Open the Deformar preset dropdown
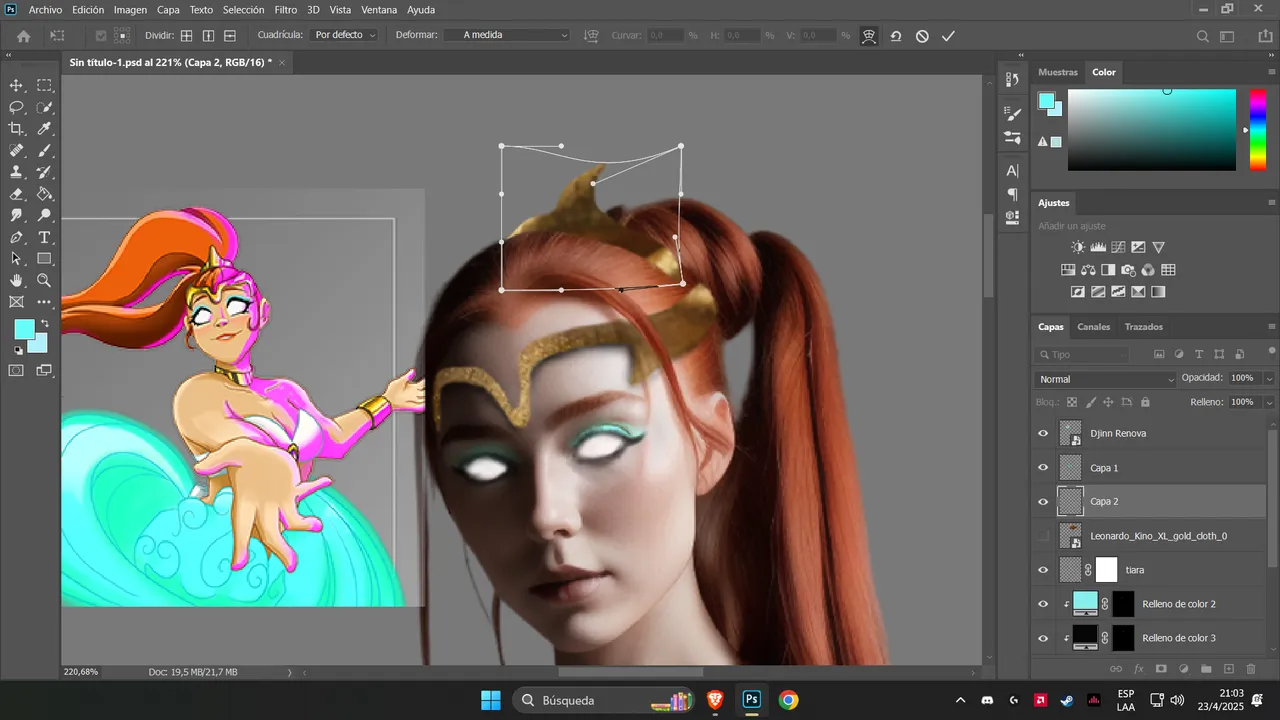 (x=515, y=35)
